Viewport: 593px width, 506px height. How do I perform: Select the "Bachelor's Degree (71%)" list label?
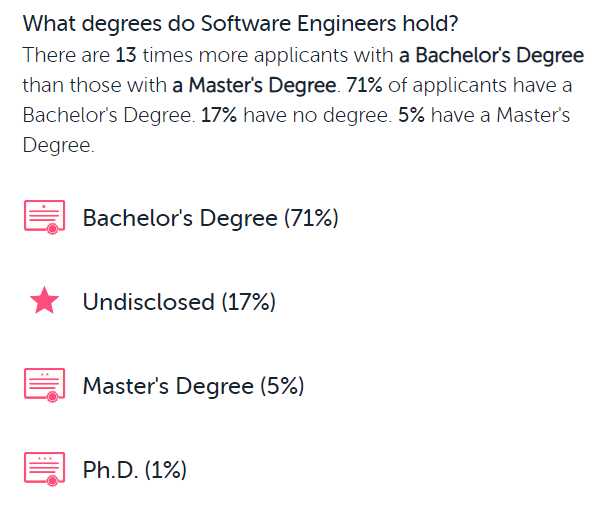[211, 218]
